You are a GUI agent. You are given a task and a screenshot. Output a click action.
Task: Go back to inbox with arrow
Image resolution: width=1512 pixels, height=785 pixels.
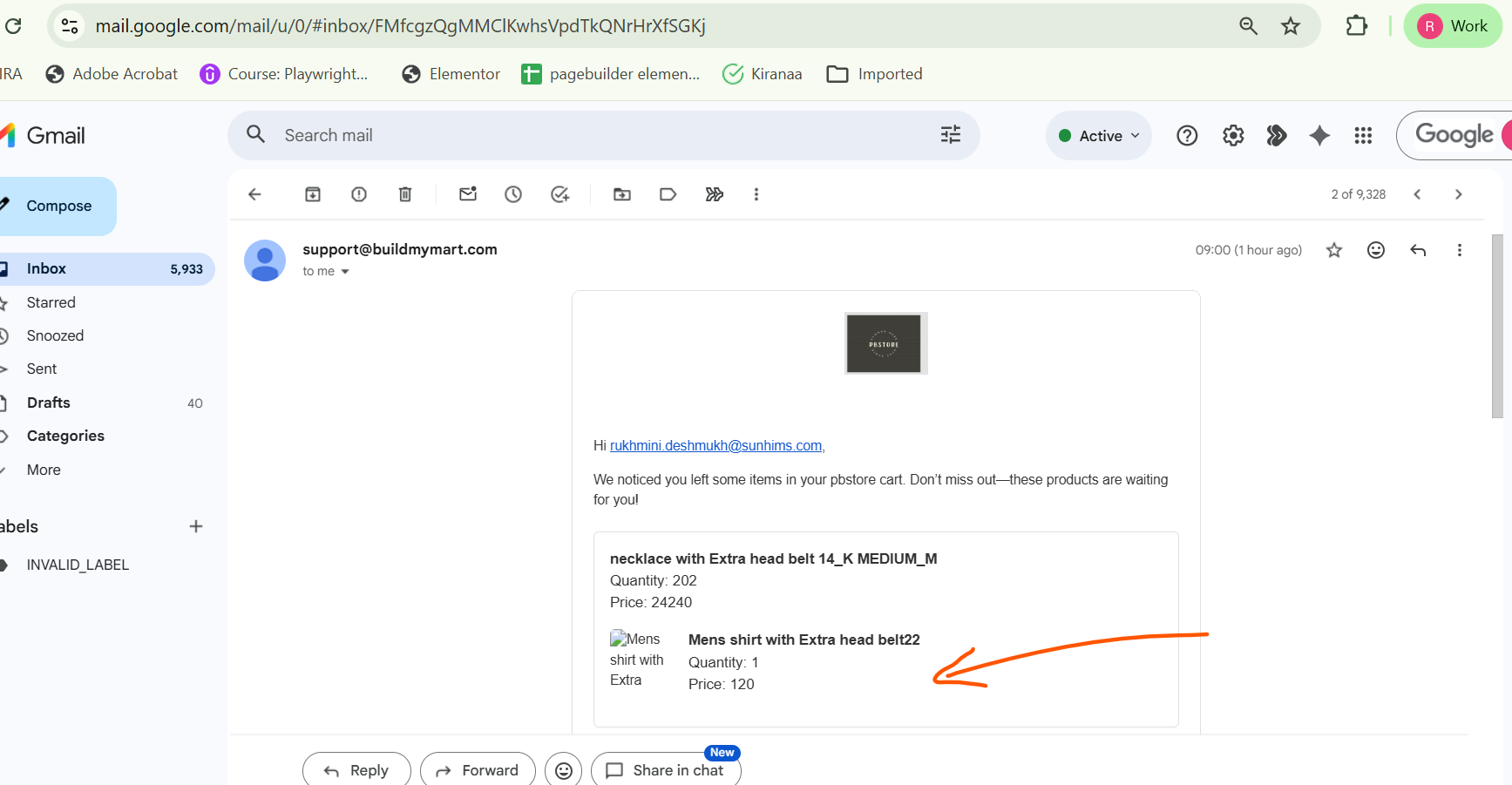click(254, 194)
